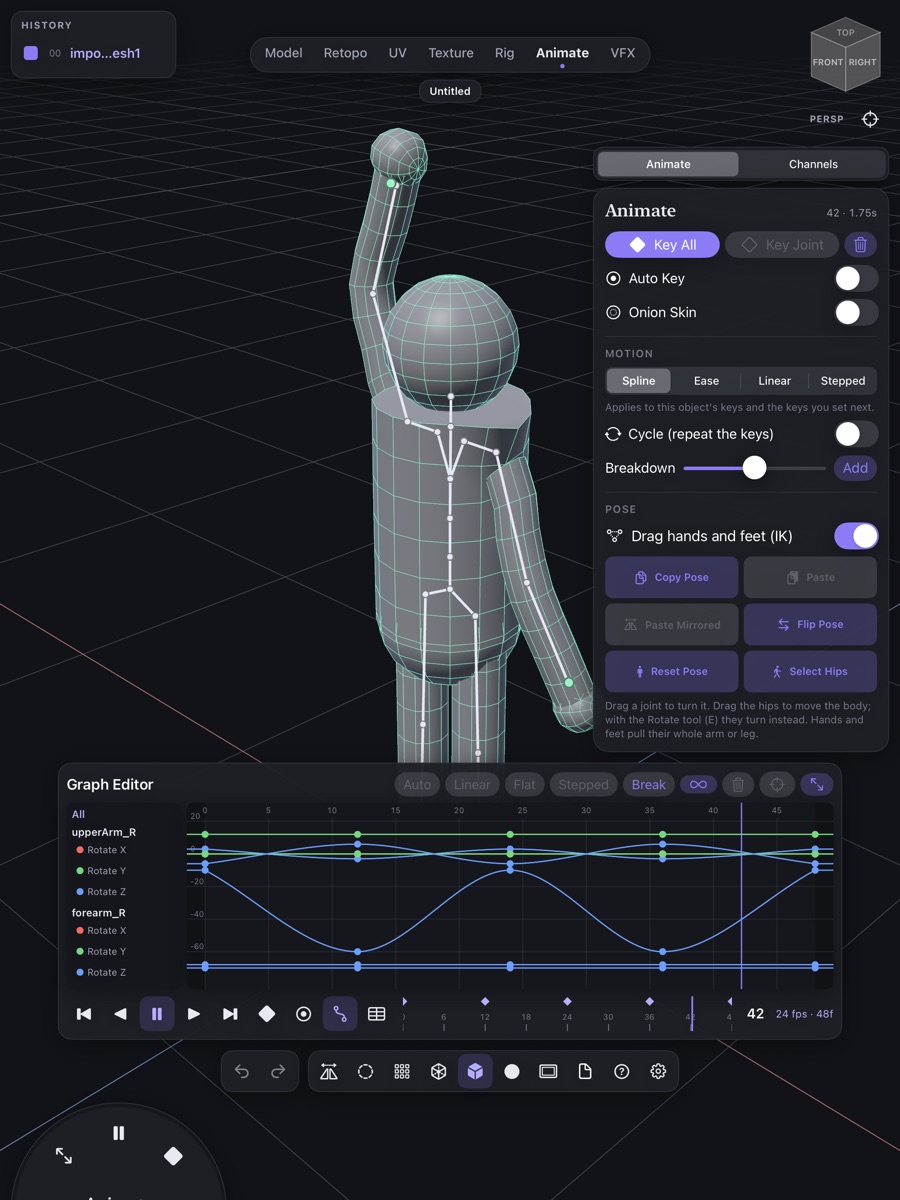The height and width of the screenshot is (1200, 900).
Task: Enable Cycle (repeat the keys) switch
Action: (x=856, y=434)
